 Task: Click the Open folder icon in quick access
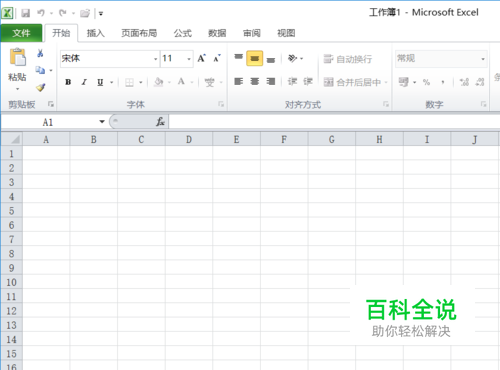(85, 13)
